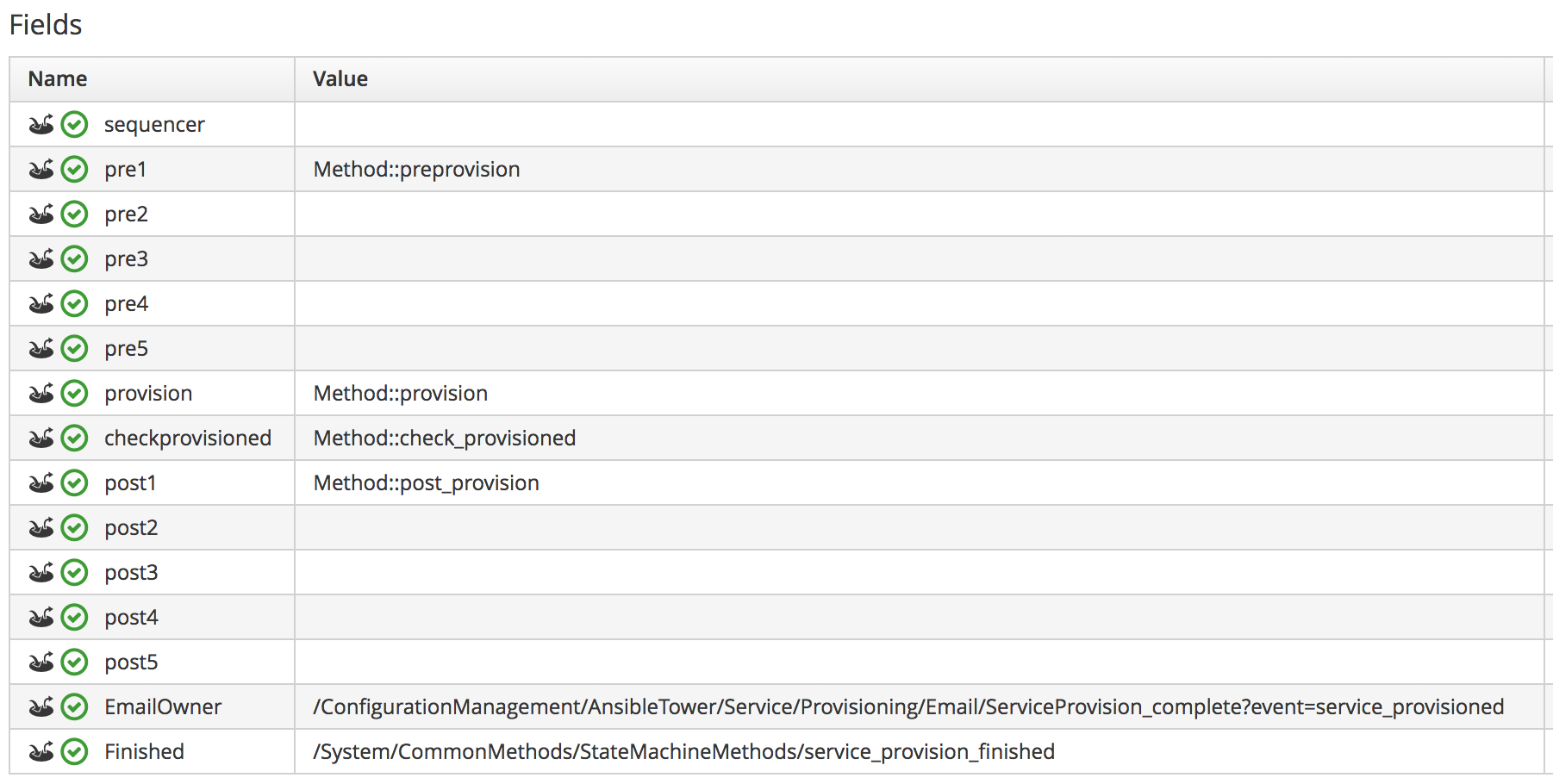The image size is (1553, 784).
Task: Click the state icon next to post1
Action: point(41,483)
